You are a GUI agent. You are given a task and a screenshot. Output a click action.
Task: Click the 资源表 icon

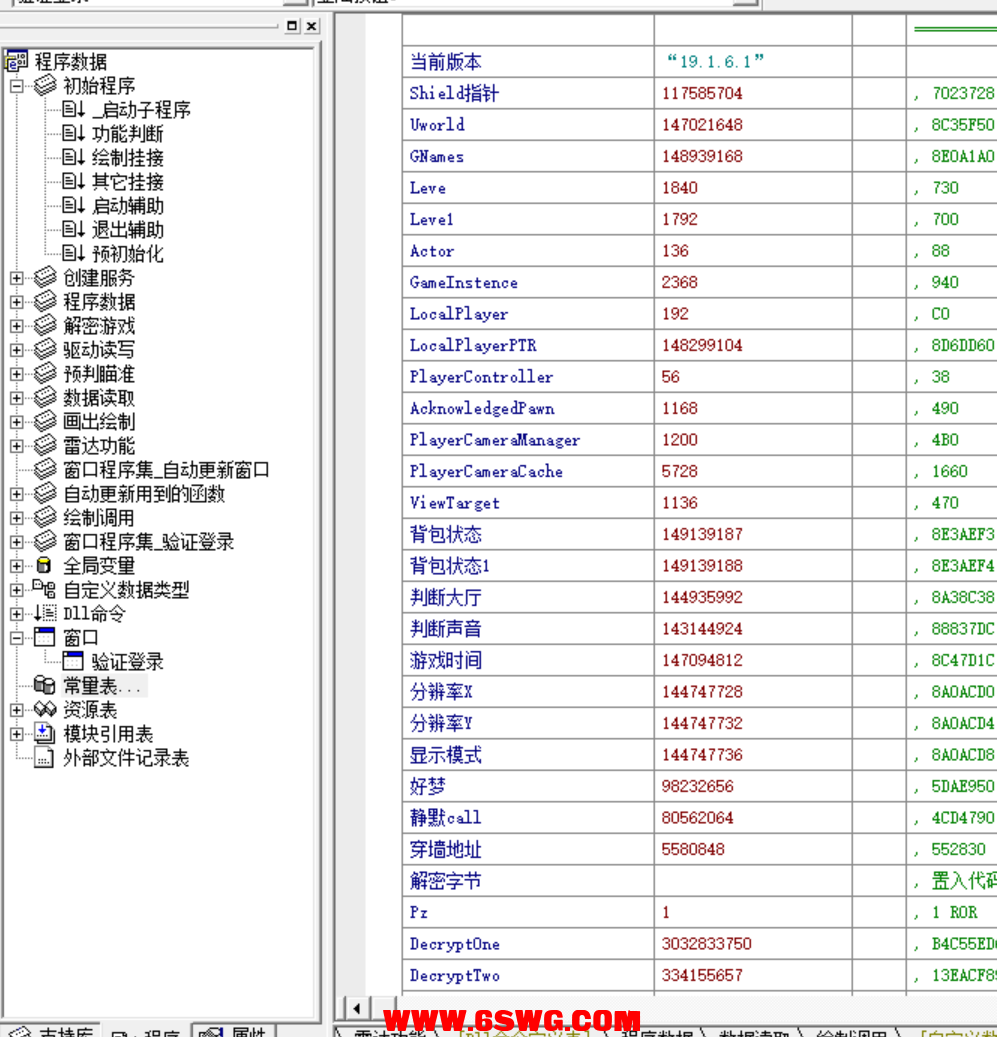pos(45,709)
